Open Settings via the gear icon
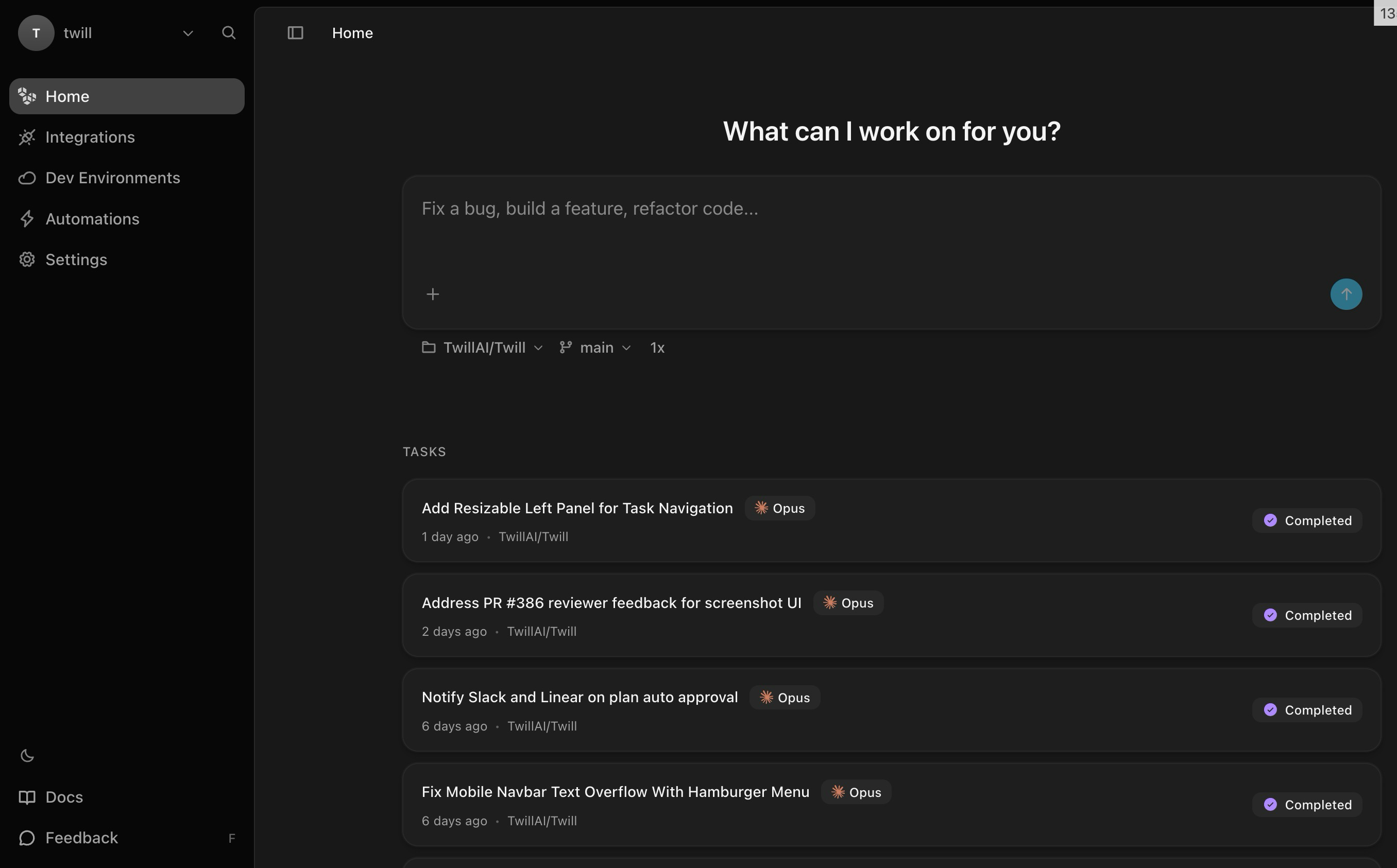This screenshot has width=1397, height=868. 27,259
